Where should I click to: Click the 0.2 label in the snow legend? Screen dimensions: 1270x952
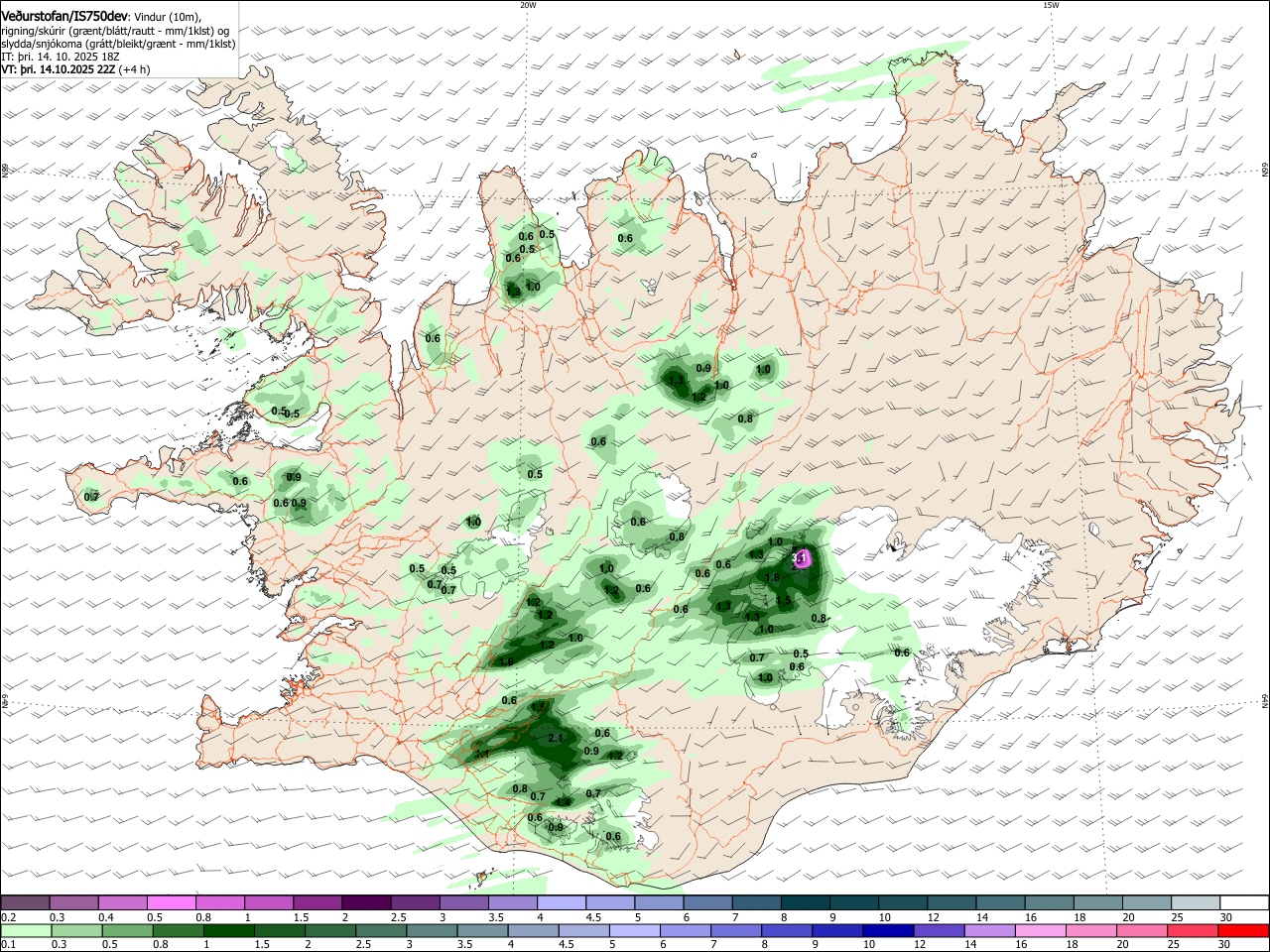[7, 917]
